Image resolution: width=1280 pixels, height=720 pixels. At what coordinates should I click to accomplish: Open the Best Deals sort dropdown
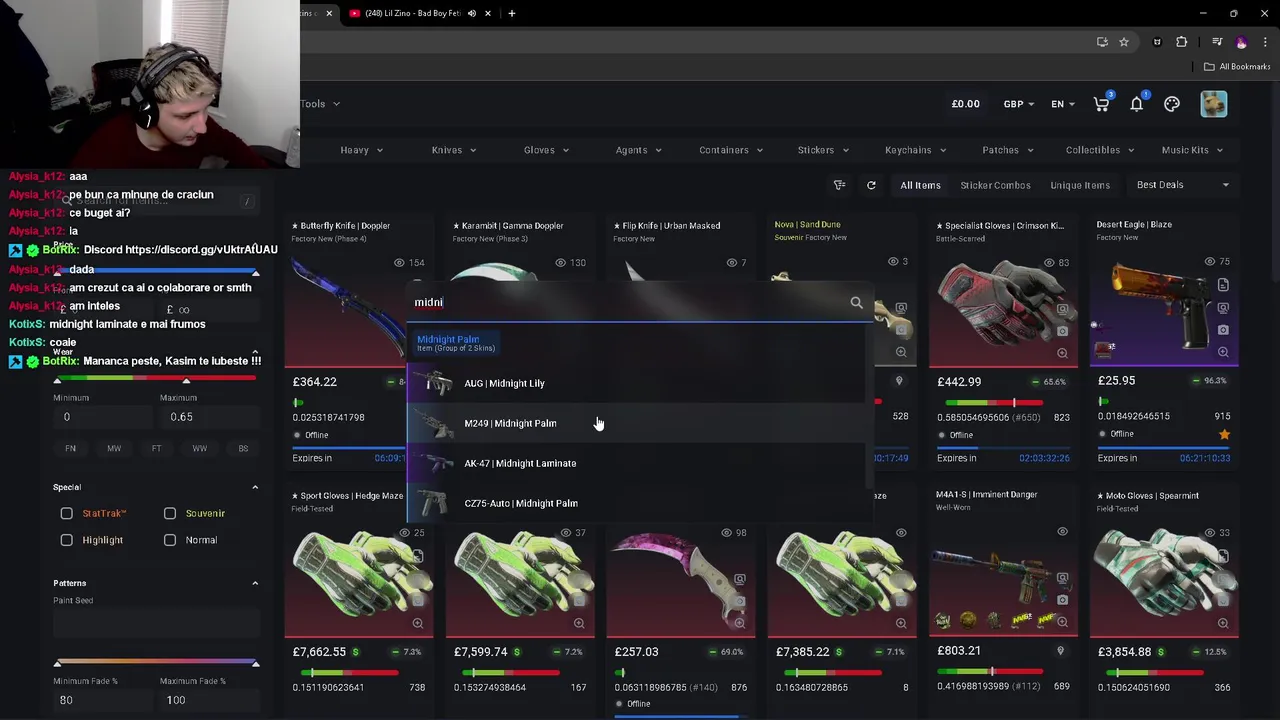(x=1183, y=185)
